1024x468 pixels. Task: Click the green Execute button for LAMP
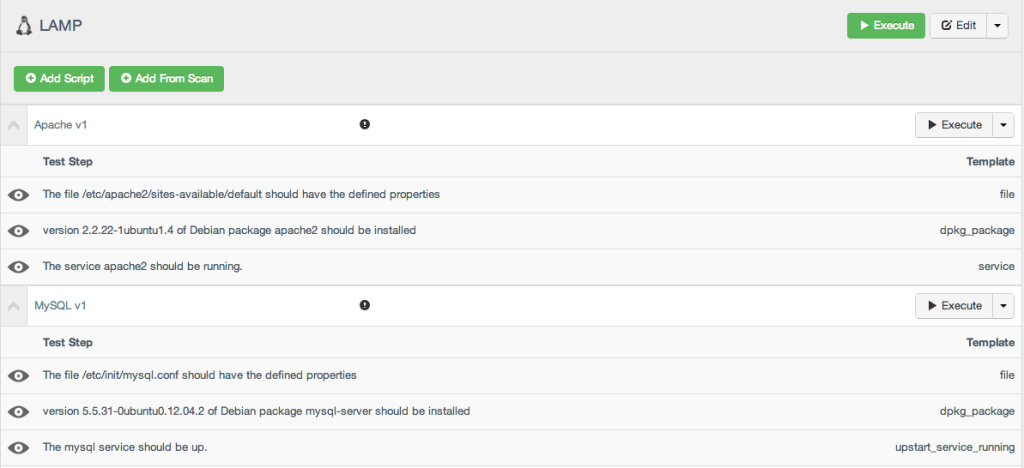886,25
